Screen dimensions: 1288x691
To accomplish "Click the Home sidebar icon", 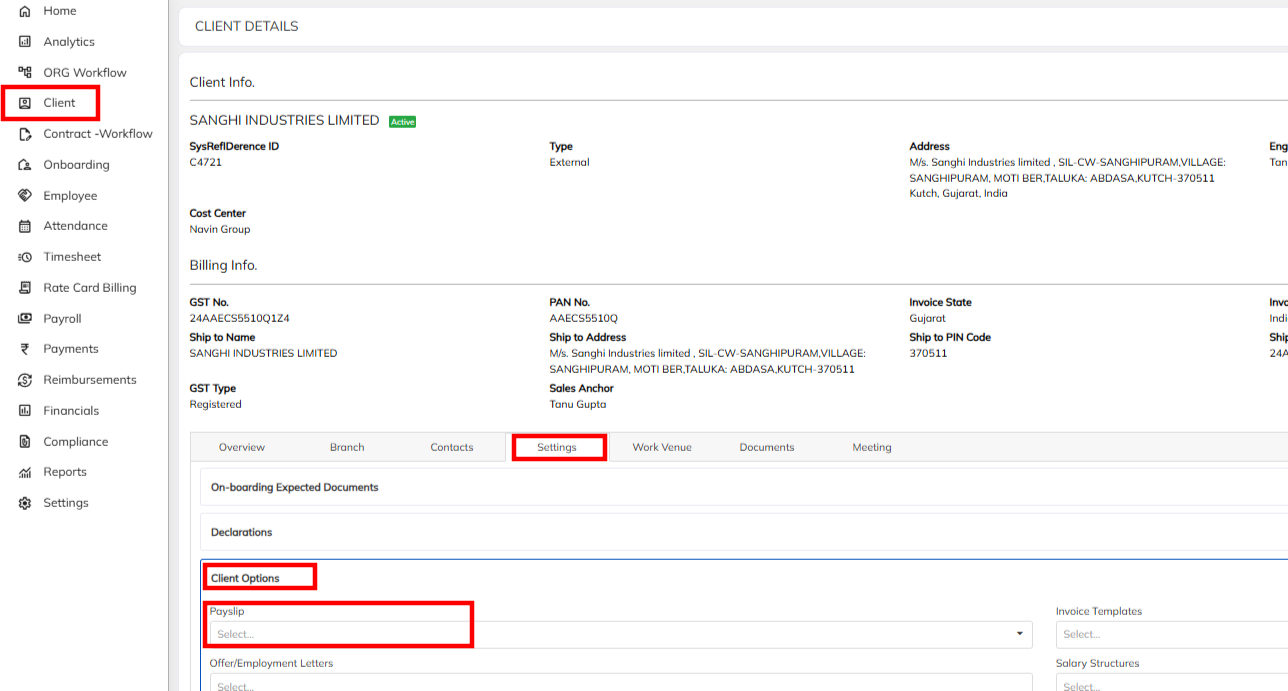I will tap(25, 11).
